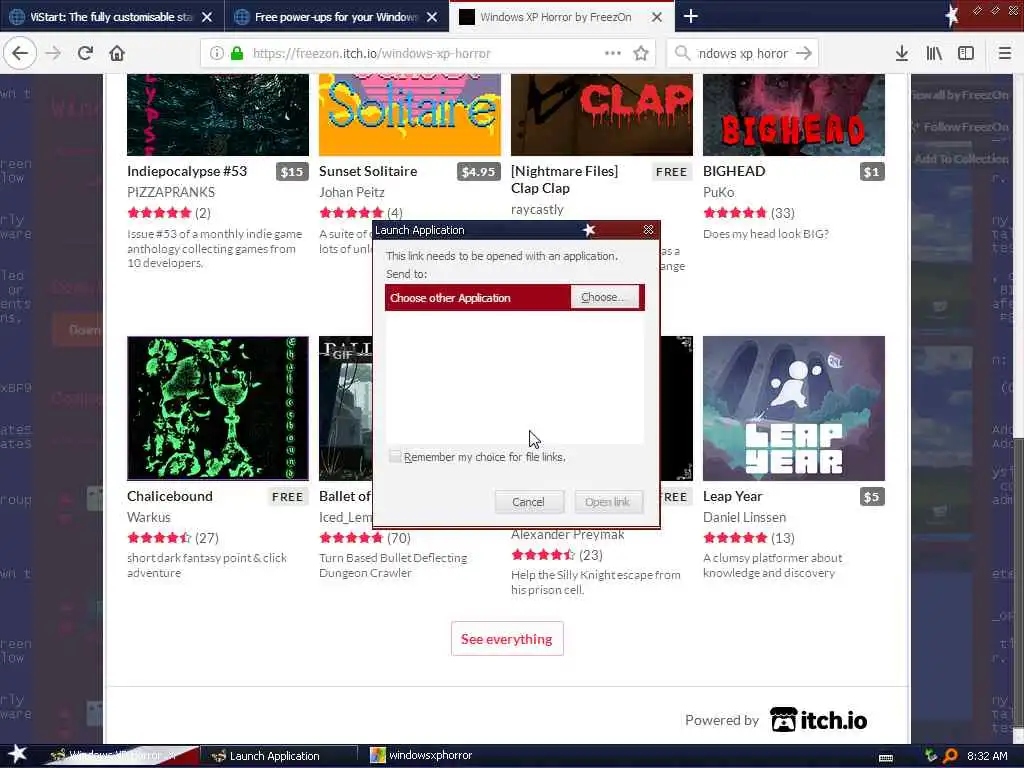1024x768 pixels.
Task: Click the Indiepocalypse #53 cover thumbnail
Action: [217, 115]
